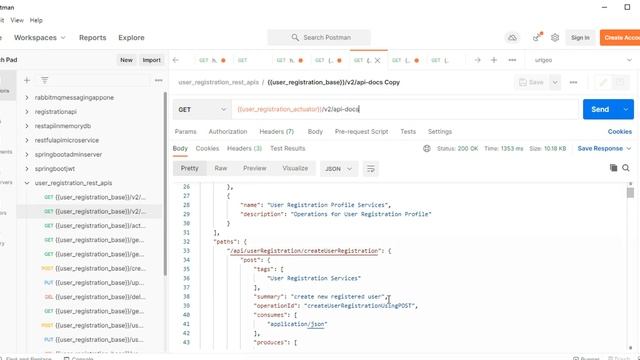Switch to Pre-request Script tab
Image resolution: width=640 pixels, height=360 pixels.
(x=361, y=132)
